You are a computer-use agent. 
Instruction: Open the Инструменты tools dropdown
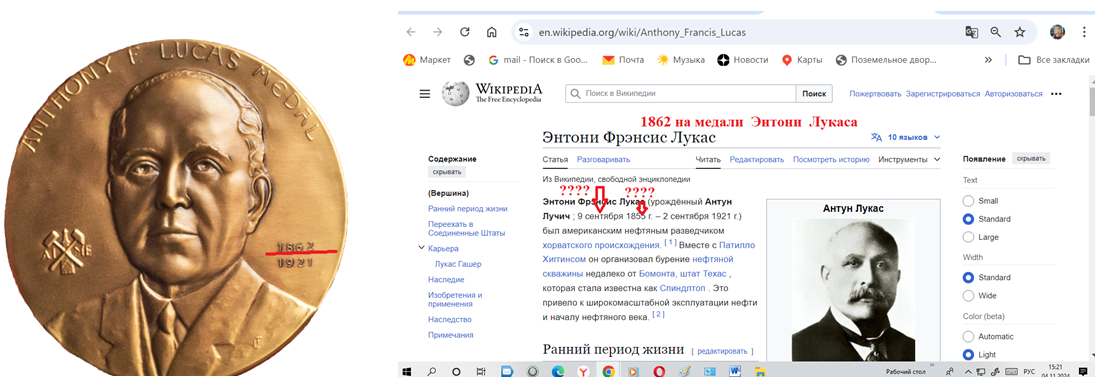(x=909, y=160)
